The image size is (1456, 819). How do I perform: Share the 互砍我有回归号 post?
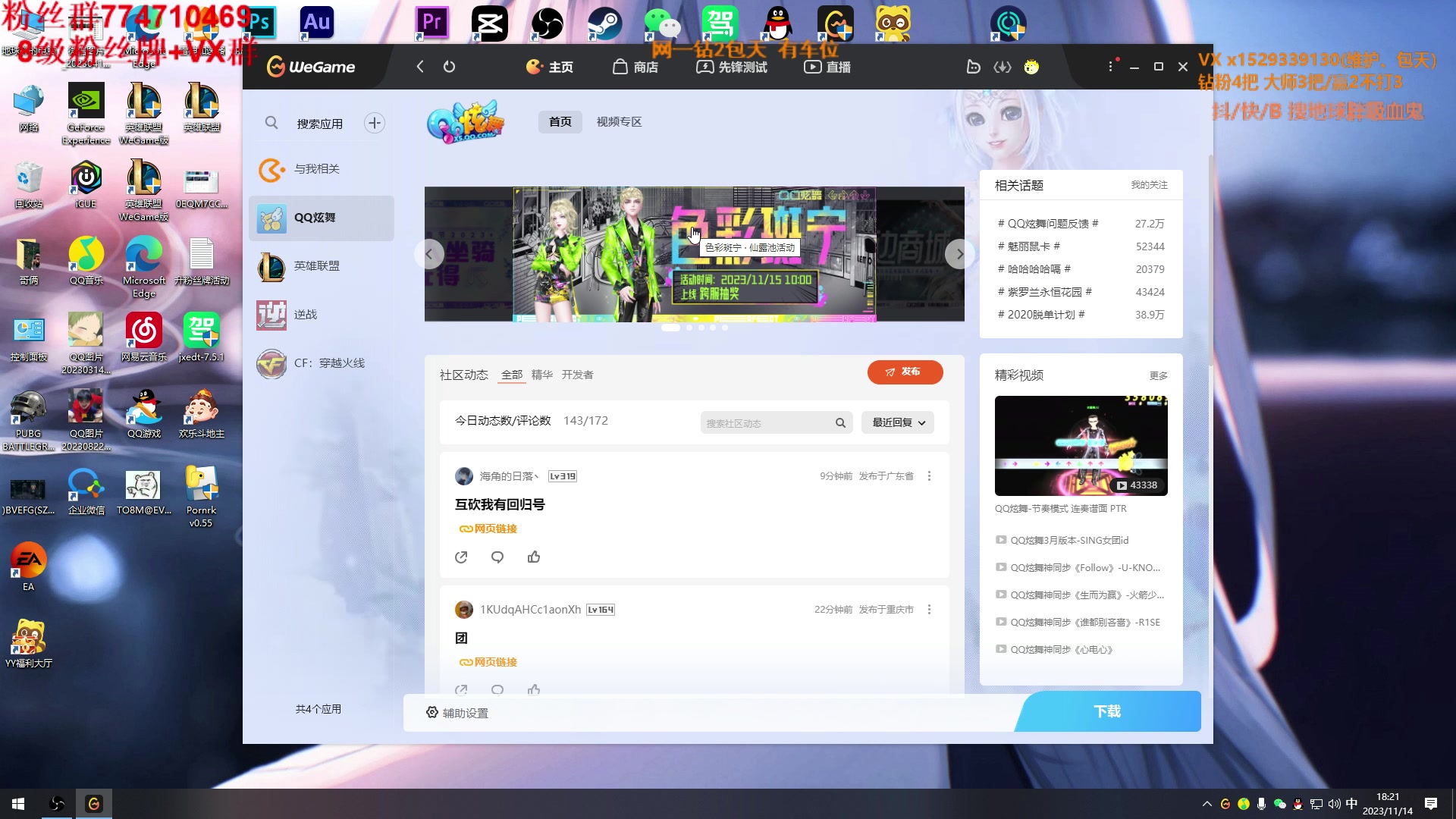(x=461, y=557)
